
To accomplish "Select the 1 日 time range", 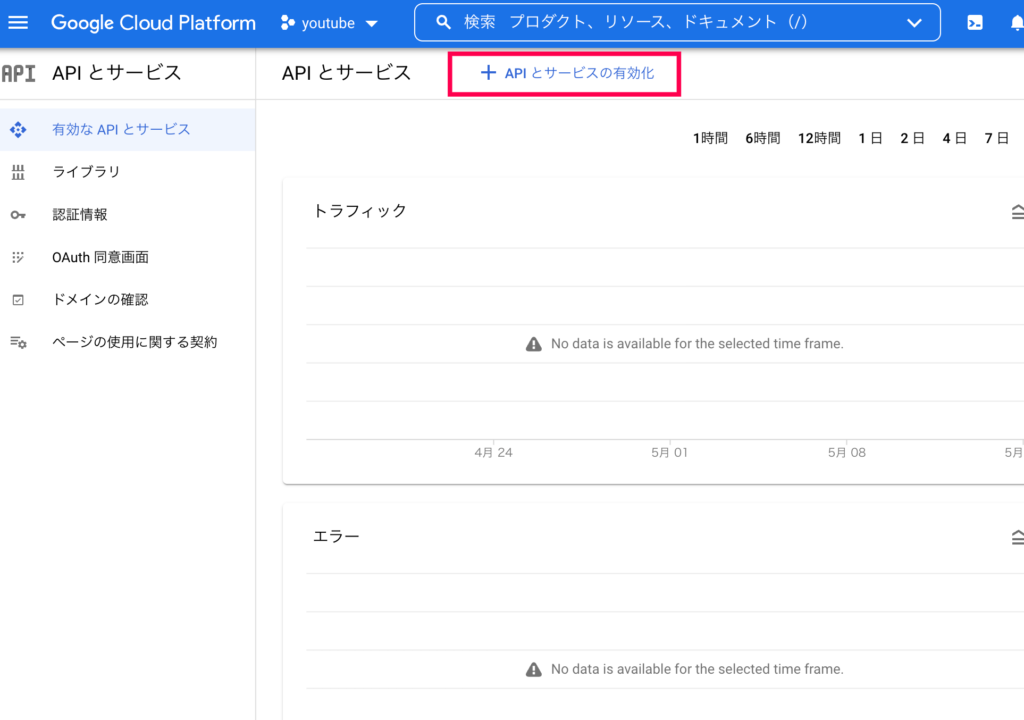I will (x=871, y=138).
